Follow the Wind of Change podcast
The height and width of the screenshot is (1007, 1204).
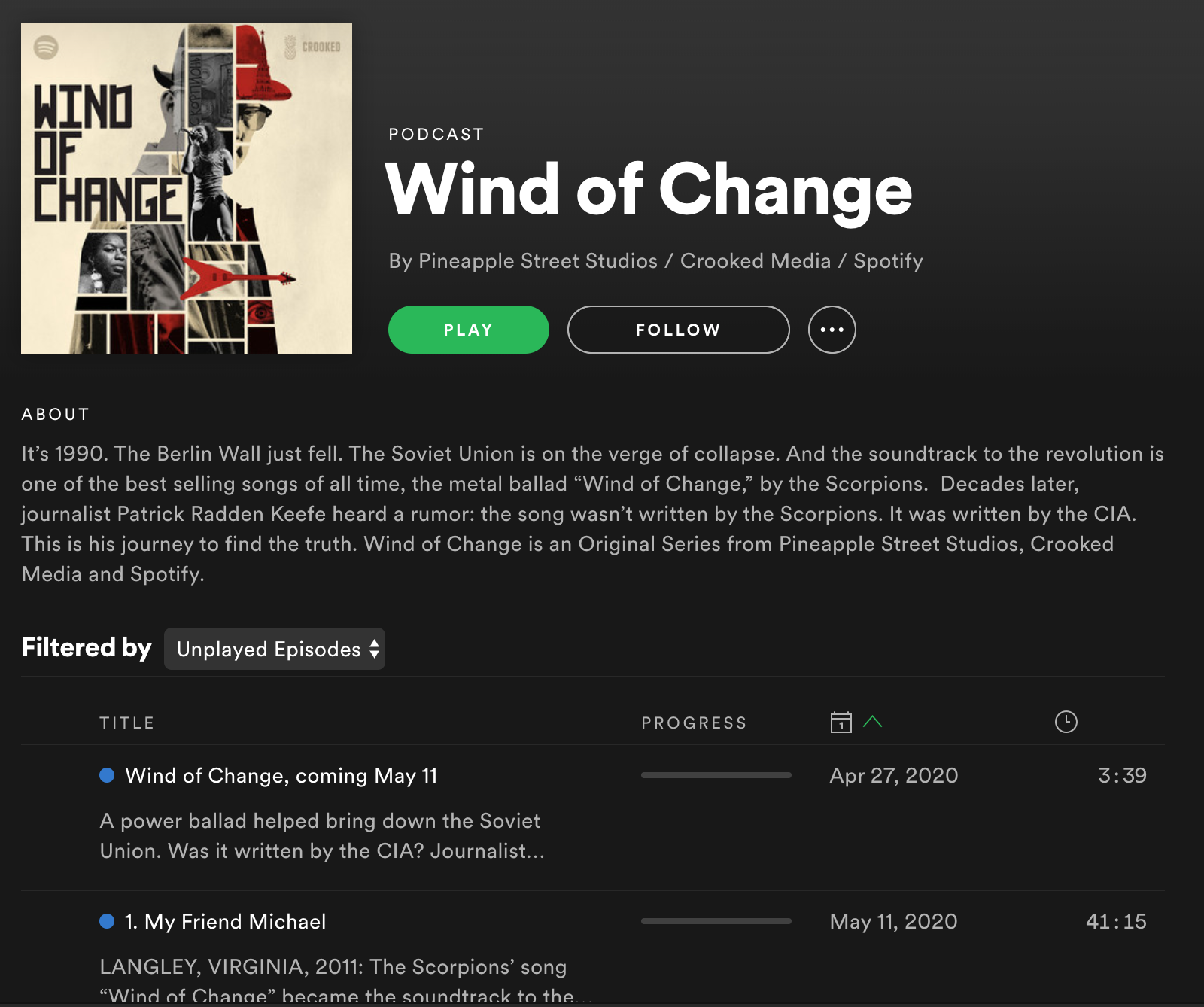click(678, 330)
